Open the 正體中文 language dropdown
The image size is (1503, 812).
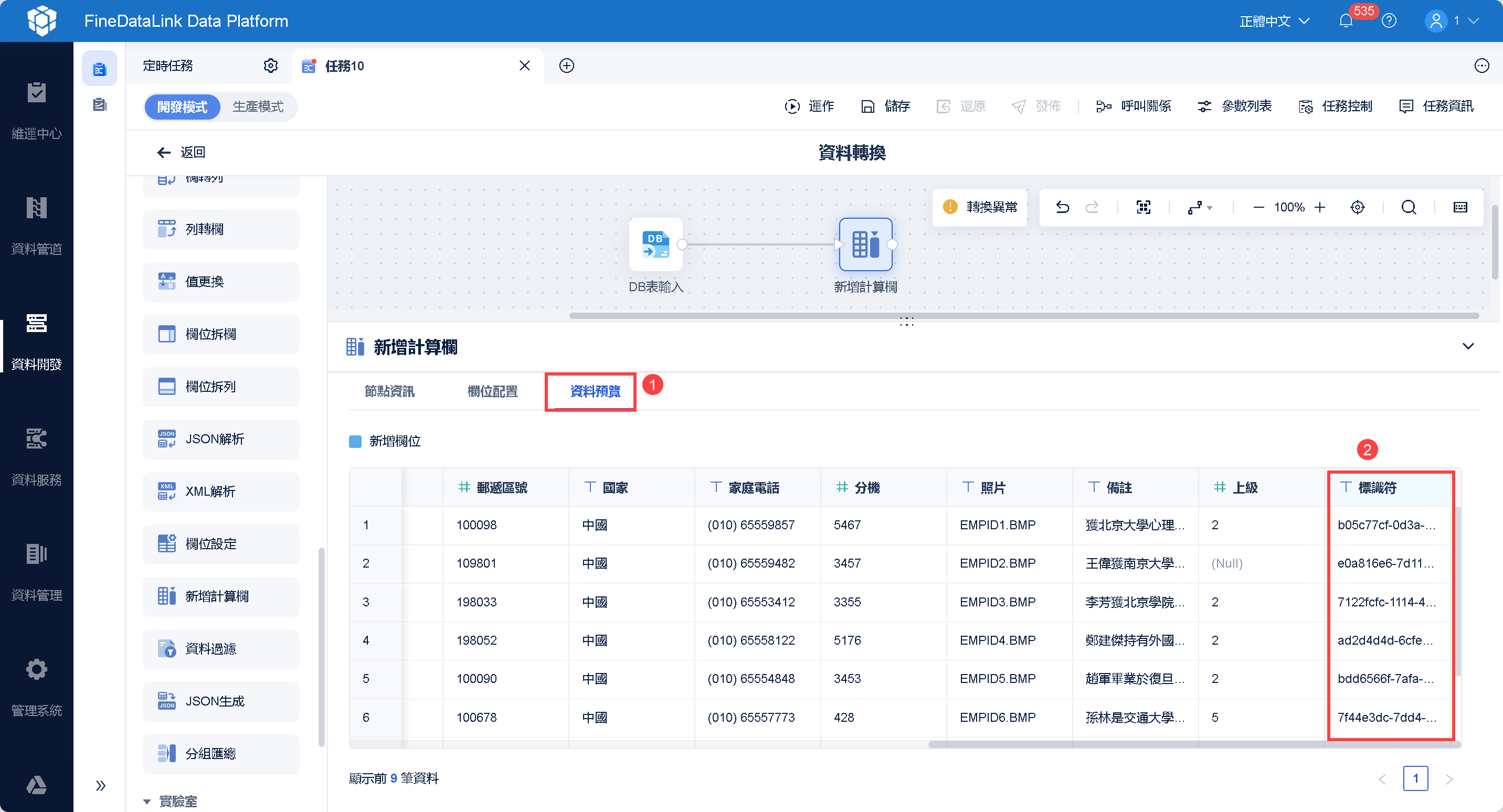(x=1274, y=21)
